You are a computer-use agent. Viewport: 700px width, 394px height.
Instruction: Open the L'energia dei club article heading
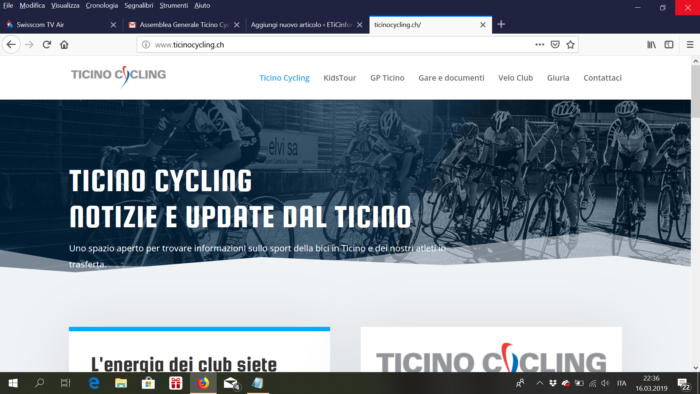click(x=184, y=364)
